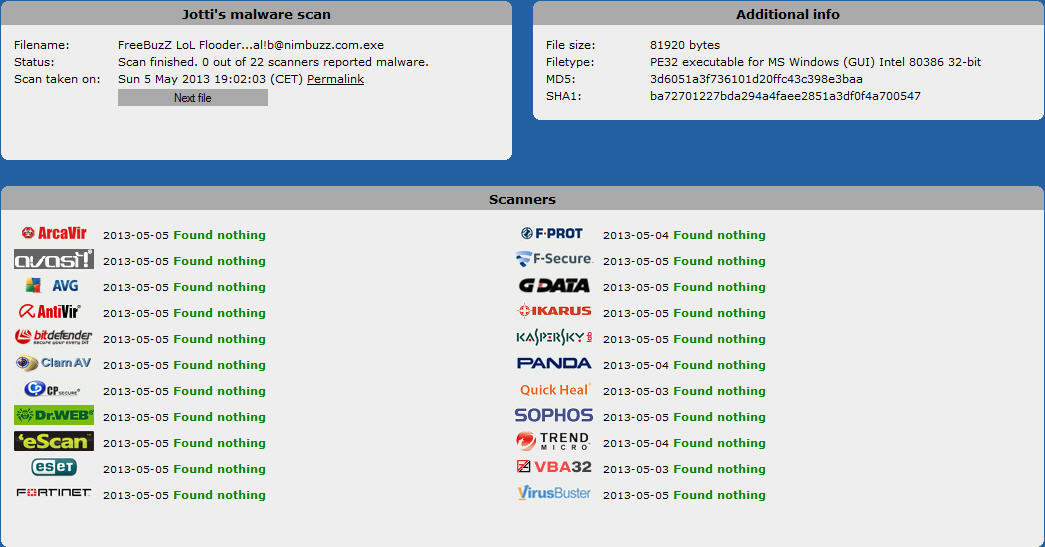The width and height of the screenshot is (1045, 547).
Task: Click the Kaspersky scanner logo
Action: pyautogui.click(x=554, y=337)
